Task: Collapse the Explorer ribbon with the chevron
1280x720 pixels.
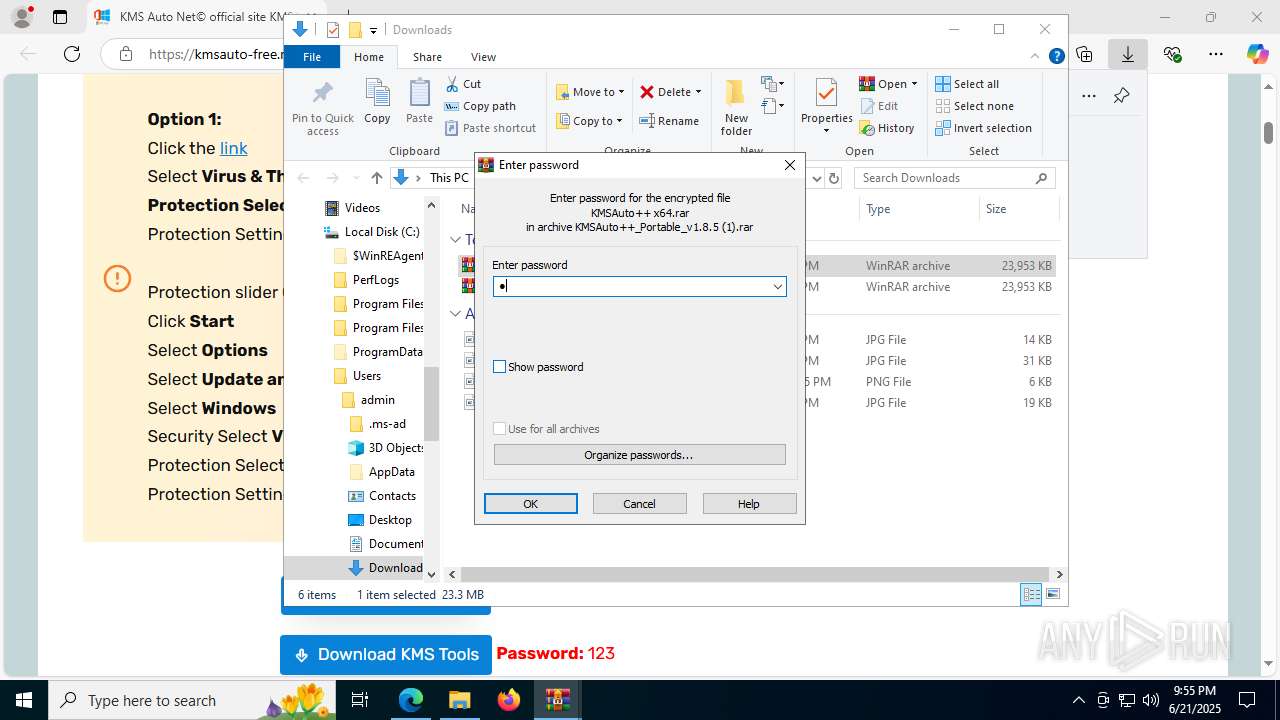Action: pyautogui.click(x=1036, y=57)
